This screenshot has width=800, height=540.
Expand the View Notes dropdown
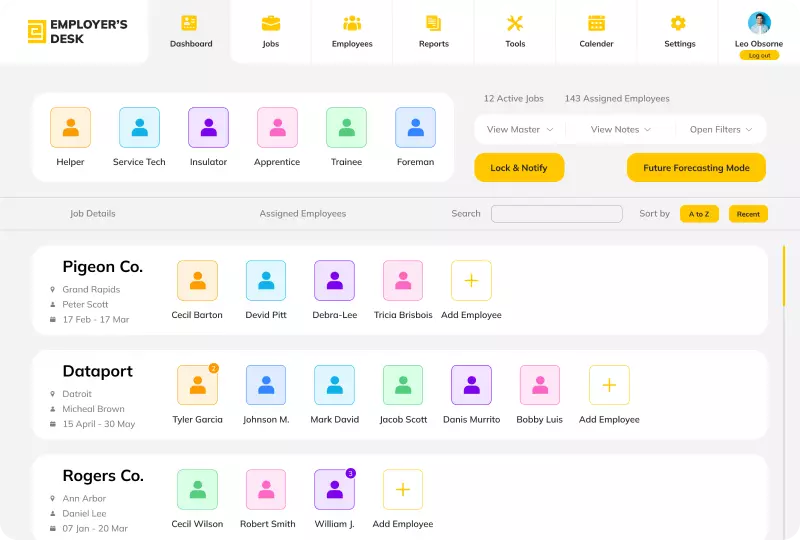pyautogui.click(x=620, y=129)
